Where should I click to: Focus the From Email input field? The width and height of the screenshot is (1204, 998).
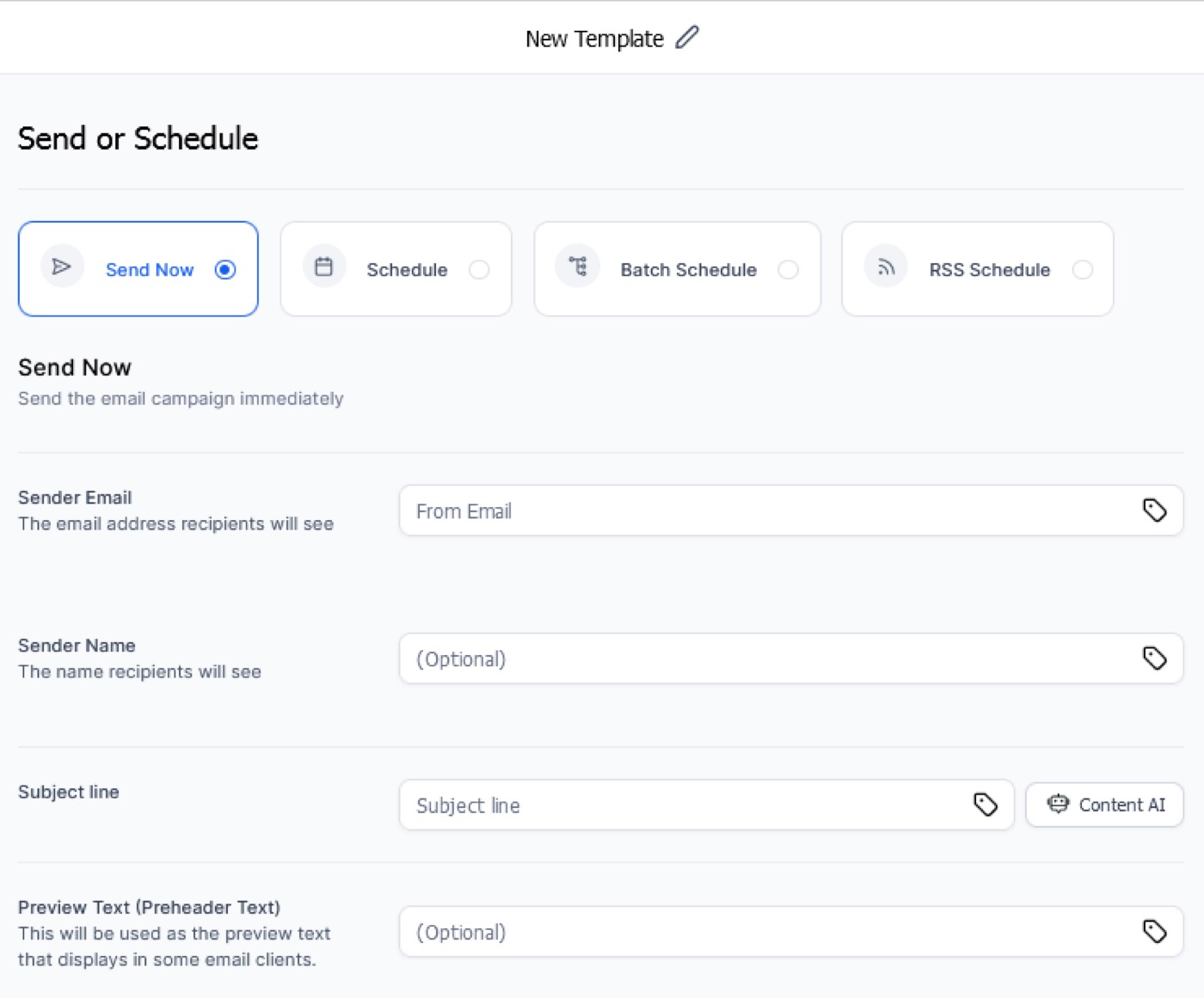coord(791,511)
